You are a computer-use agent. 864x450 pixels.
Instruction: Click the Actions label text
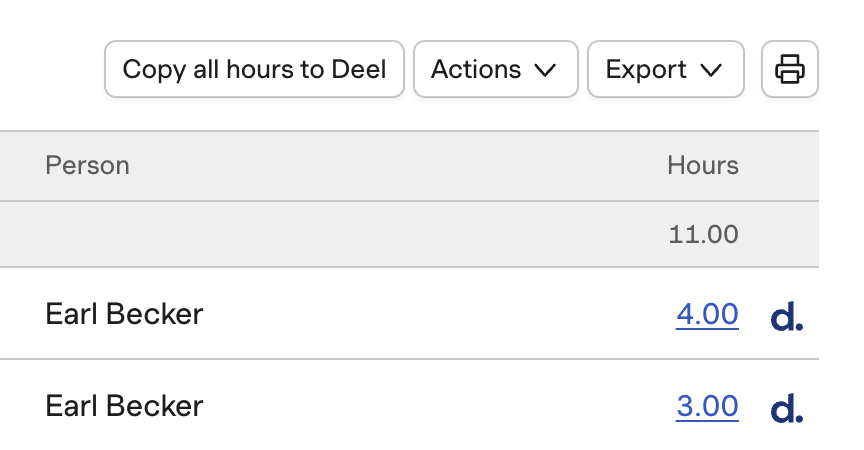(x=476, y=69)
